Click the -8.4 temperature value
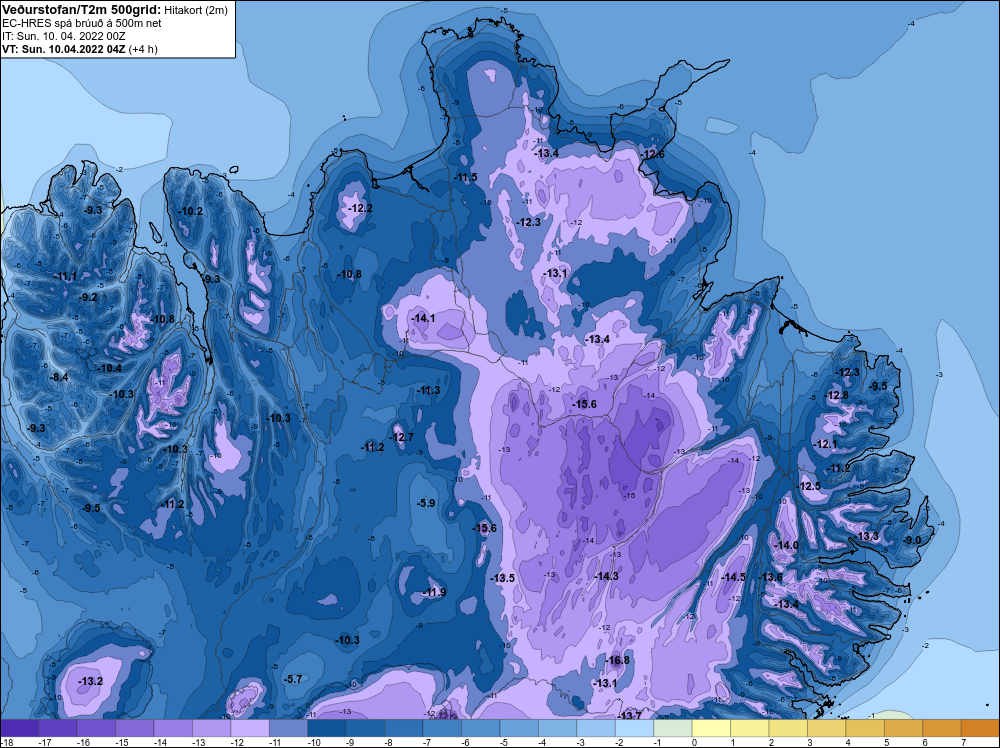This screenshot has height=748, width=1000. [x=59, y=378]
